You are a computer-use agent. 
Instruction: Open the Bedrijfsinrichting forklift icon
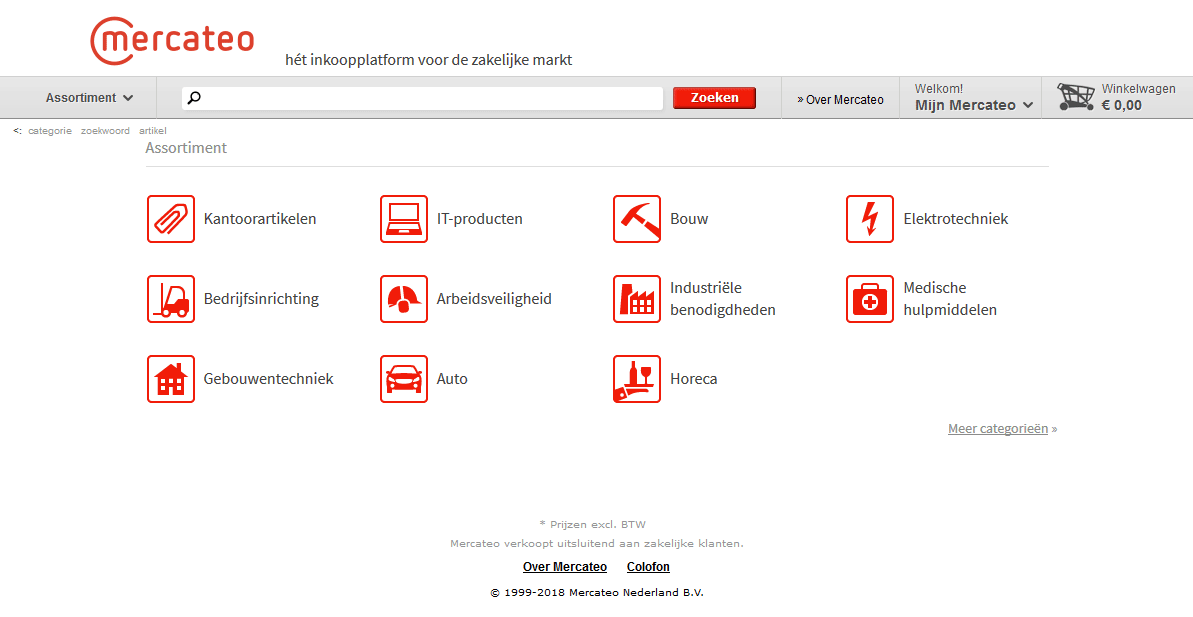tap(170, 299)
